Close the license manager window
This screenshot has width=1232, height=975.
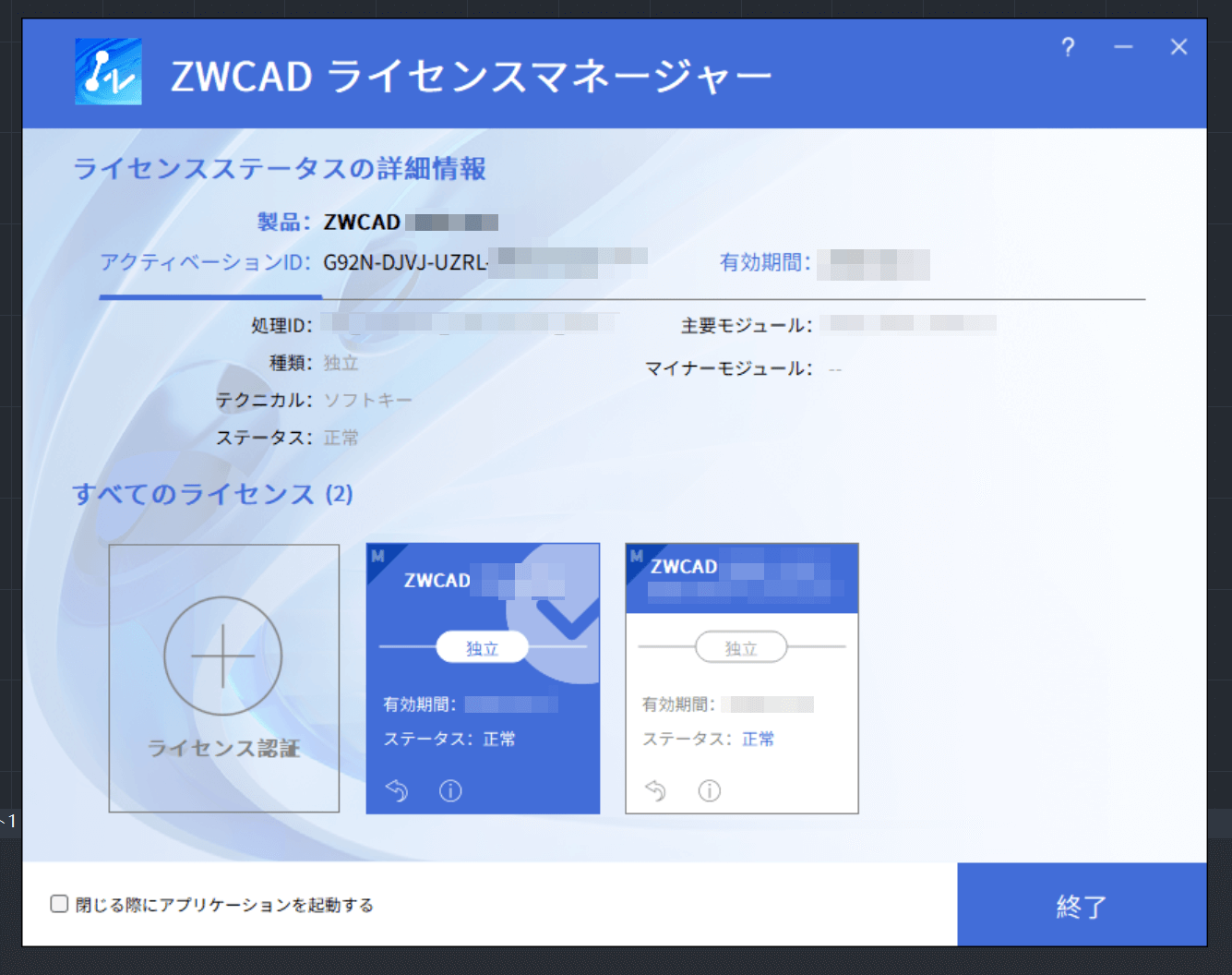[x=1178, y=47]
